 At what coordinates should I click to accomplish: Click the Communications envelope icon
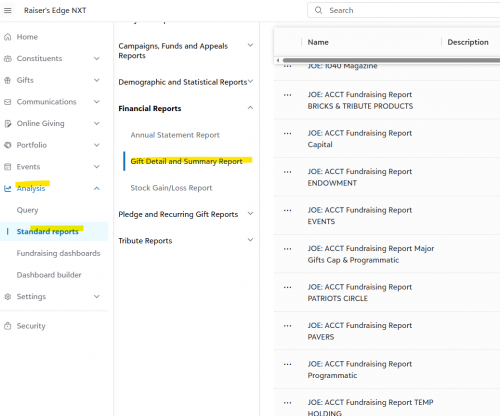pyautogui.click(x=7, y=102)
